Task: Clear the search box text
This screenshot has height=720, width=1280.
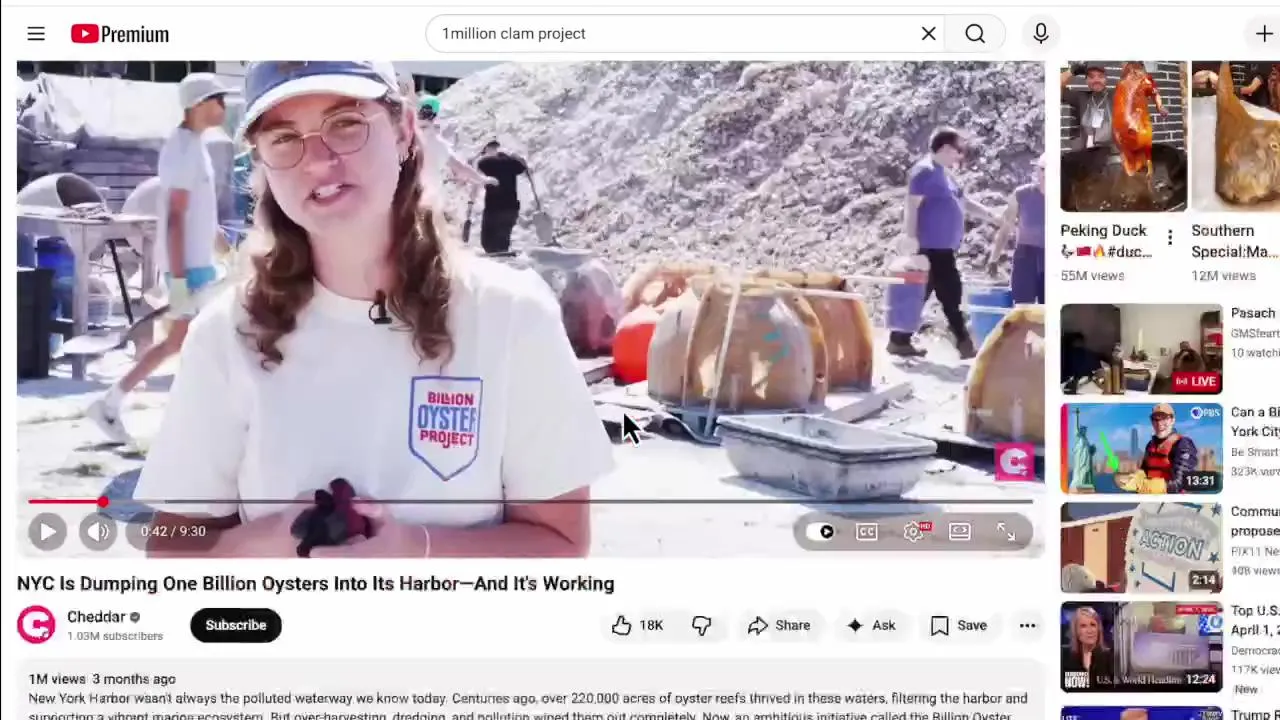Action: point(928,34)
